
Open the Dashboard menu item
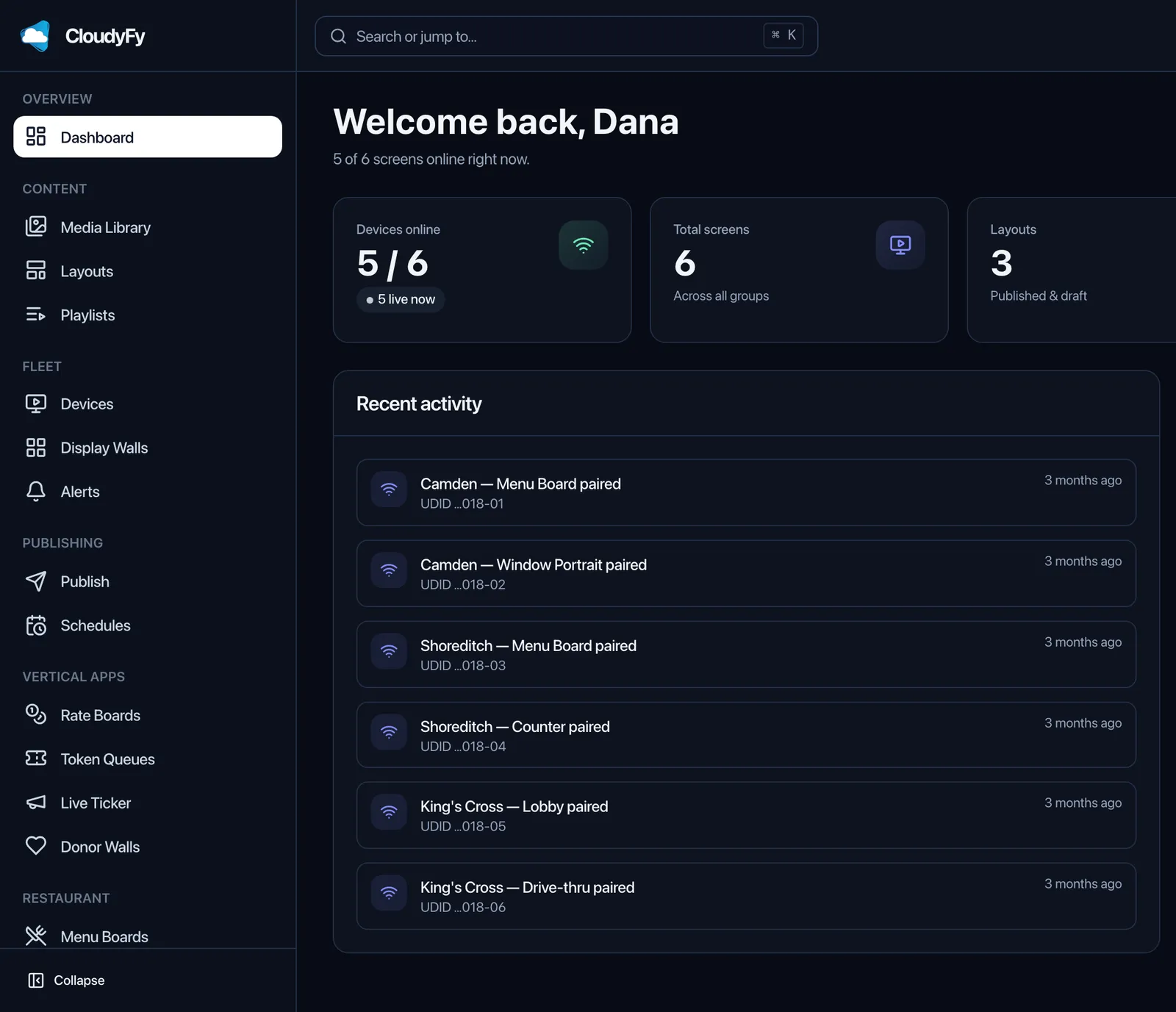pyautogui.click(x=148, y=137)
